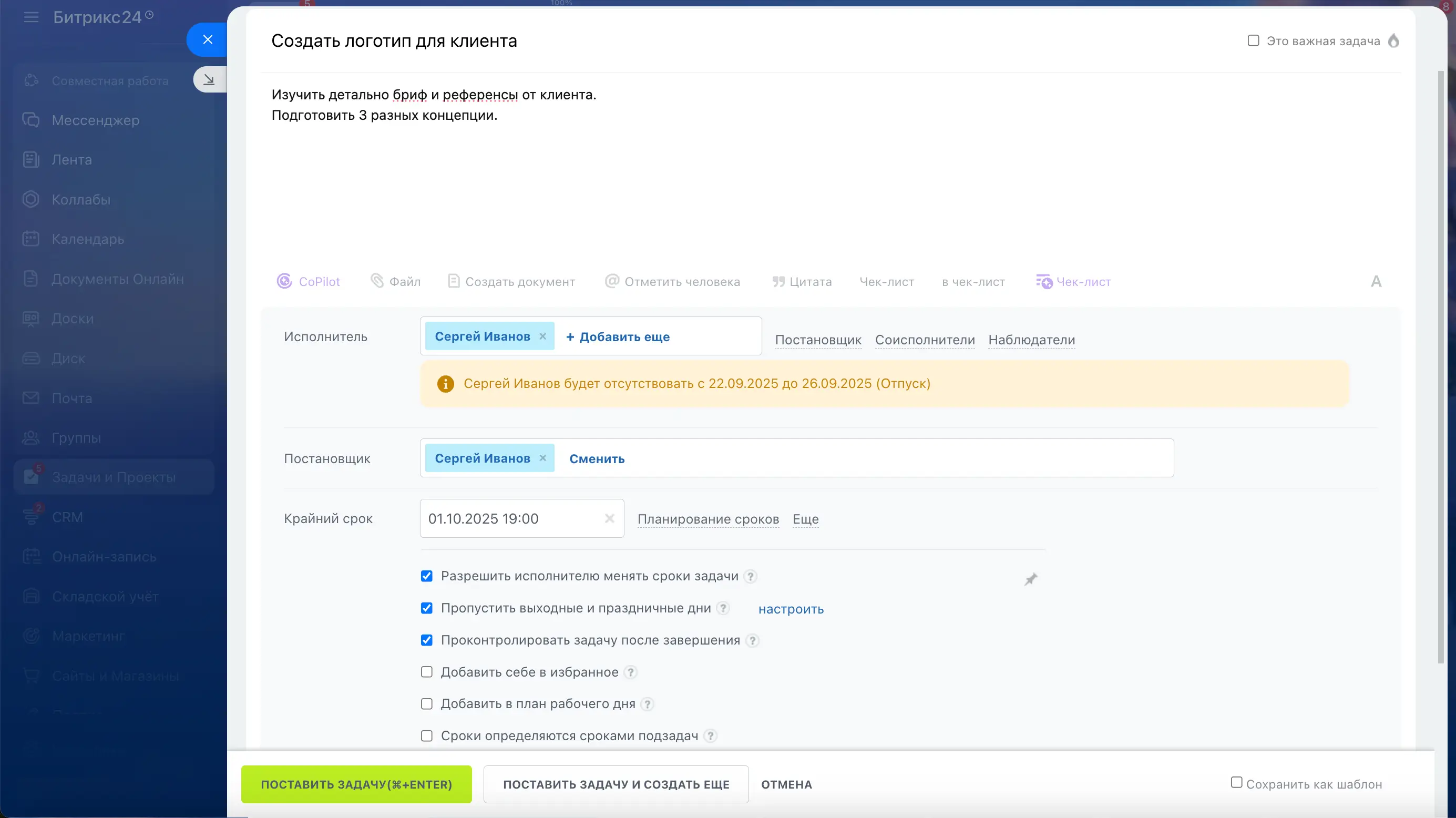Mark task as important checkbox
The image size is (1456, 818).
(x=1253, y=40)
